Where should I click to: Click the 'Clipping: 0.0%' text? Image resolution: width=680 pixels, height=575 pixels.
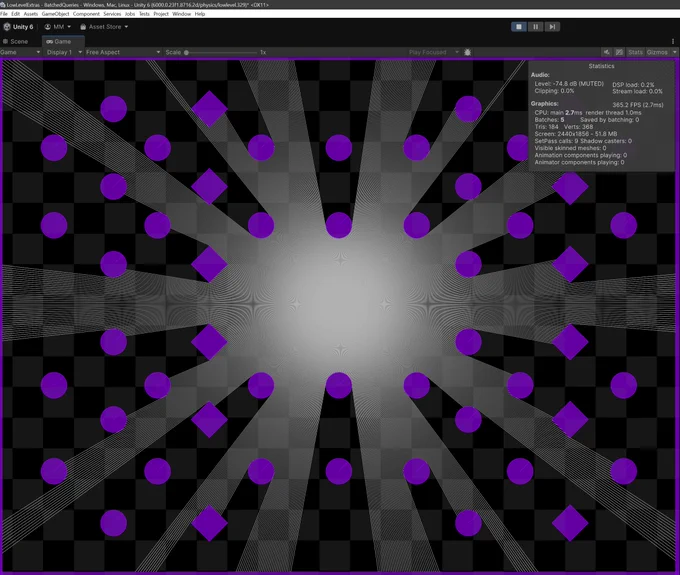click(554, 91)
